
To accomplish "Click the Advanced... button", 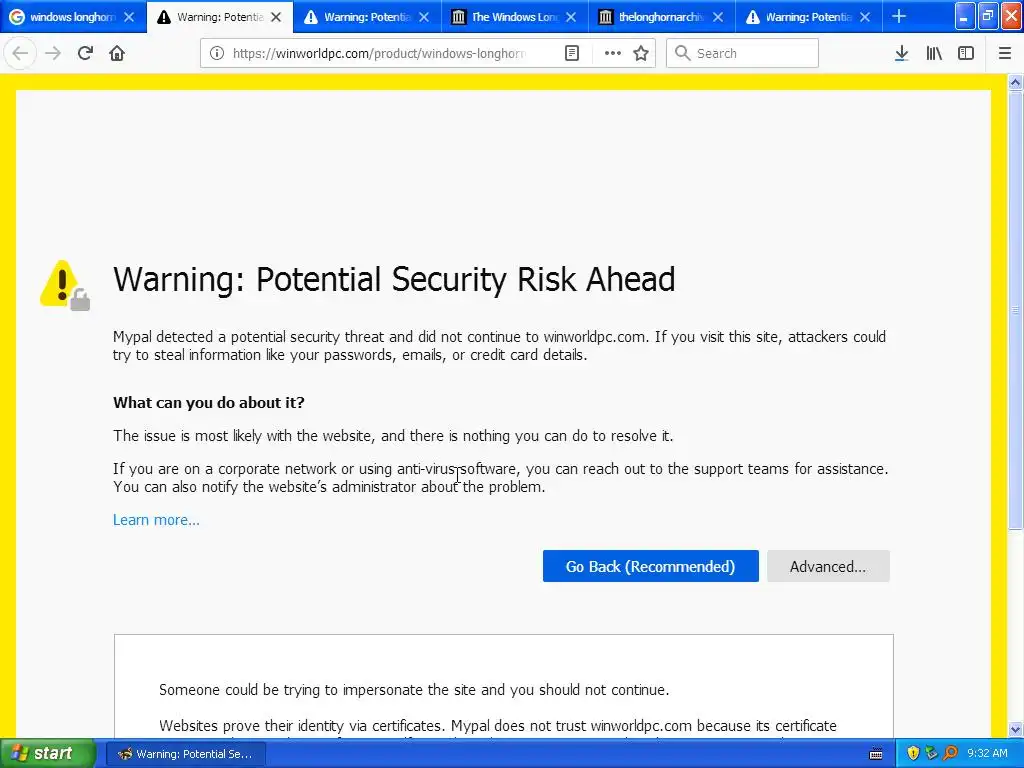I will [x=828, y=566].
